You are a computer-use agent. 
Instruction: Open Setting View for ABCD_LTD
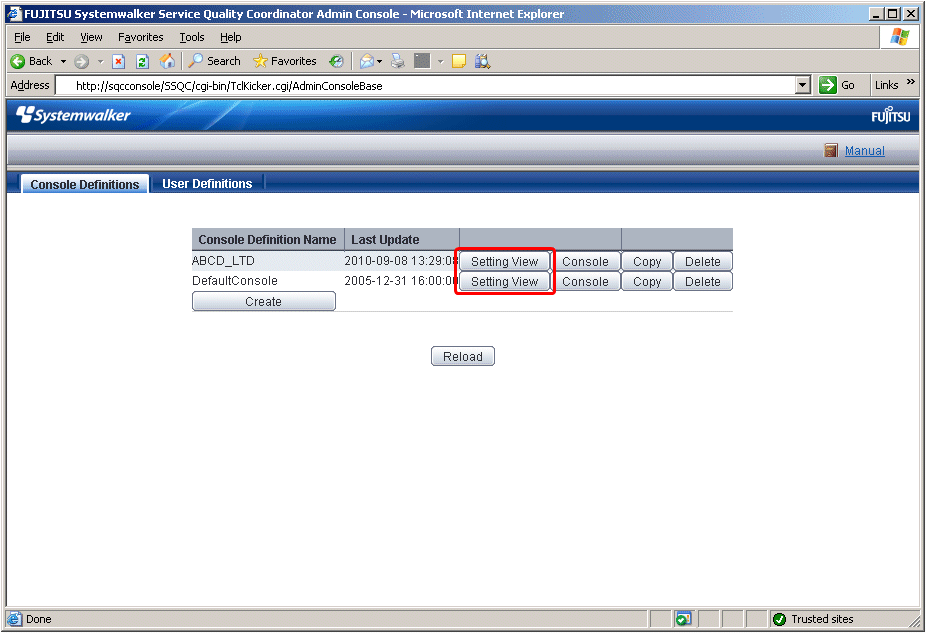(504, 262)
